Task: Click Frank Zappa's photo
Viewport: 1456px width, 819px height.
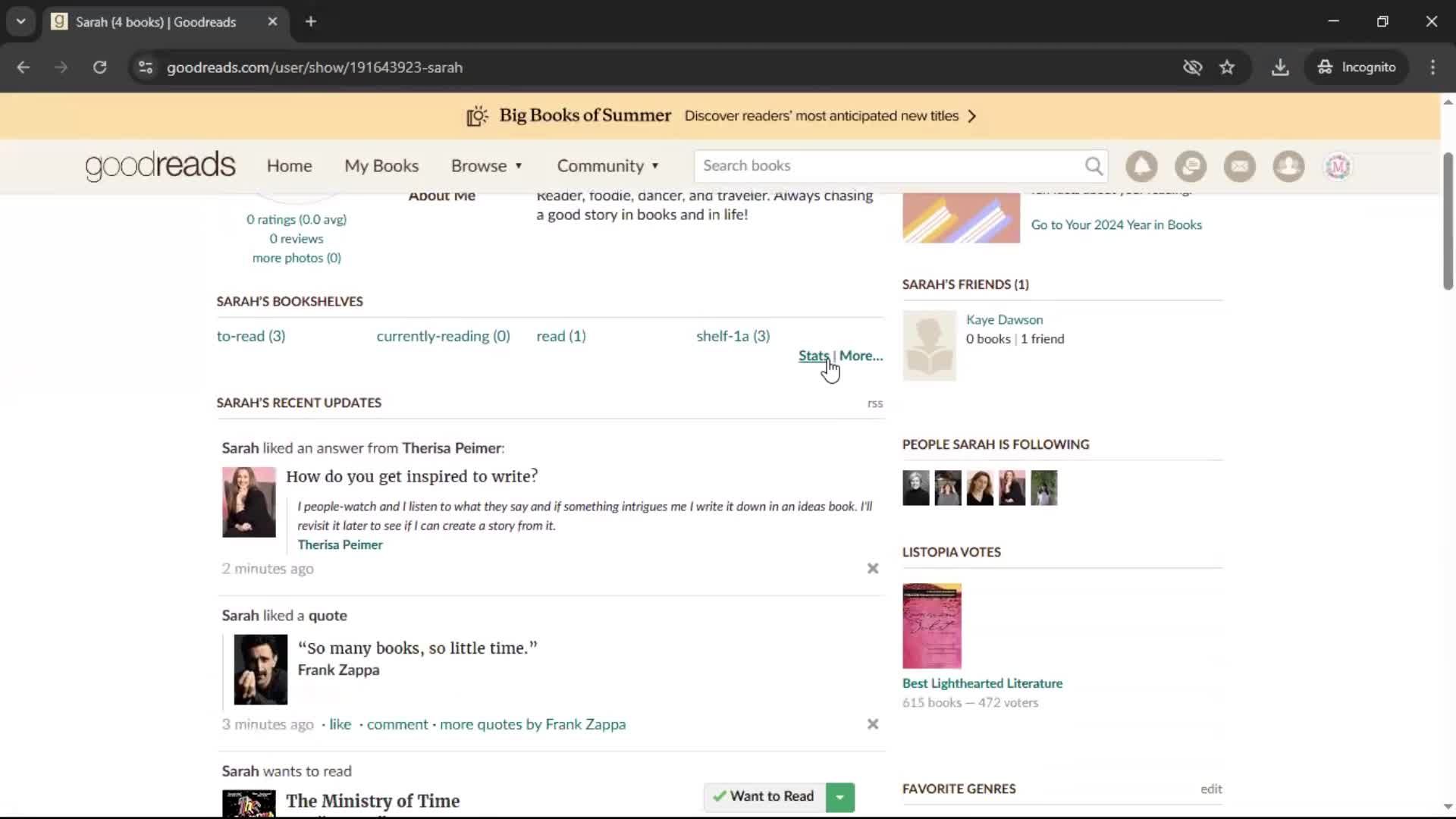Action: tap(261, 670)
